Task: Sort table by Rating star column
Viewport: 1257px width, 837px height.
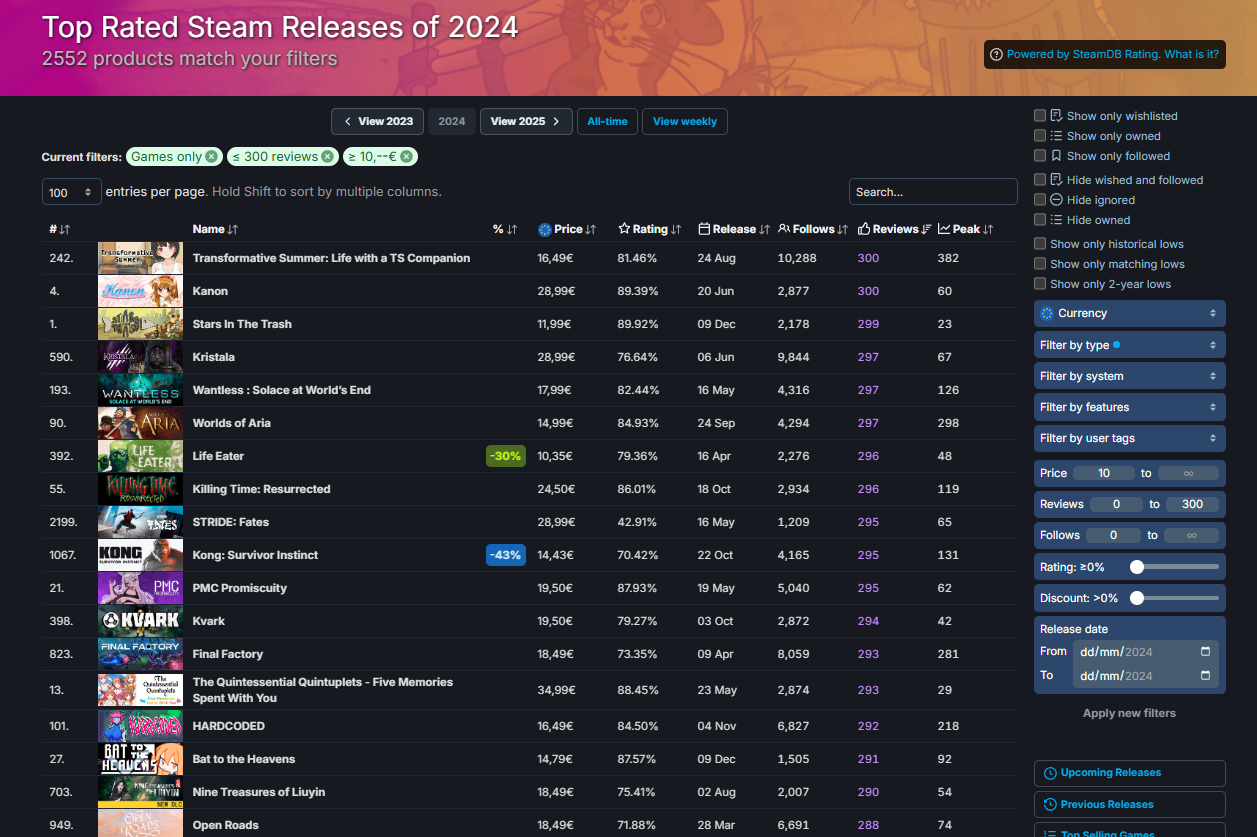Action: click(649, 229)
